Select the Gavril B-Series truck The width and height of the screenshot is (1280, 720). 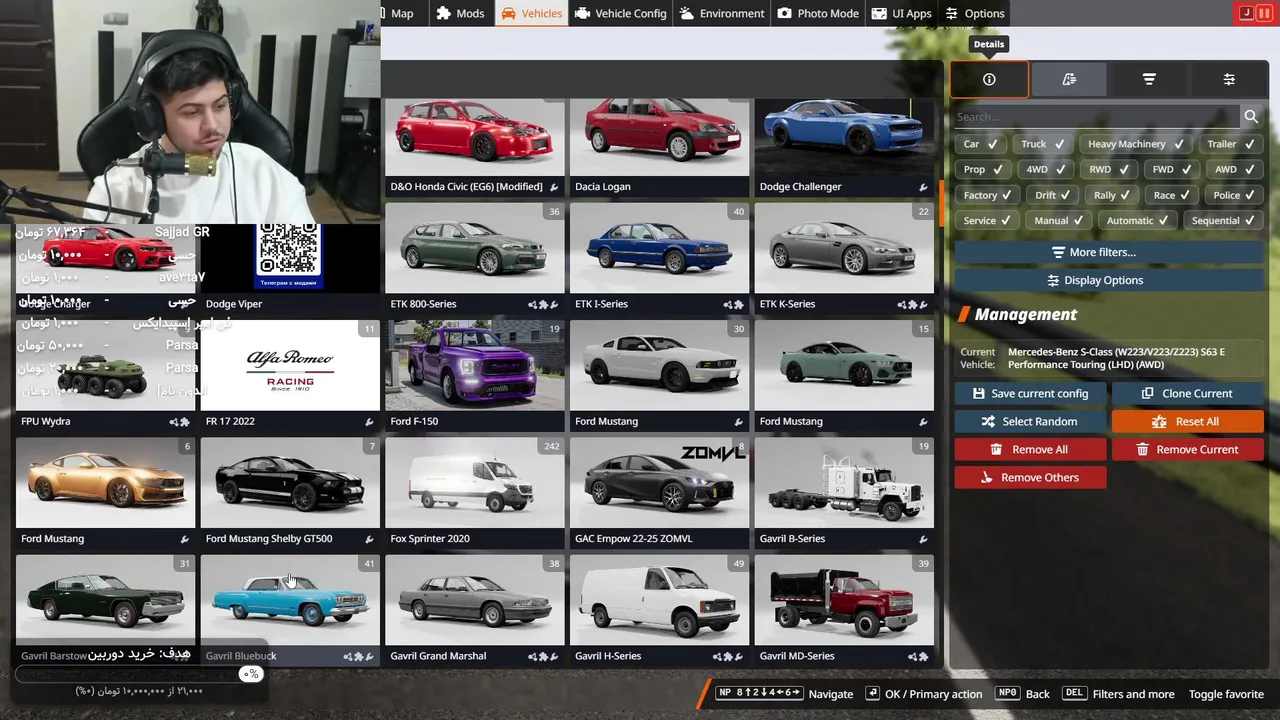(x=844, y=492)
